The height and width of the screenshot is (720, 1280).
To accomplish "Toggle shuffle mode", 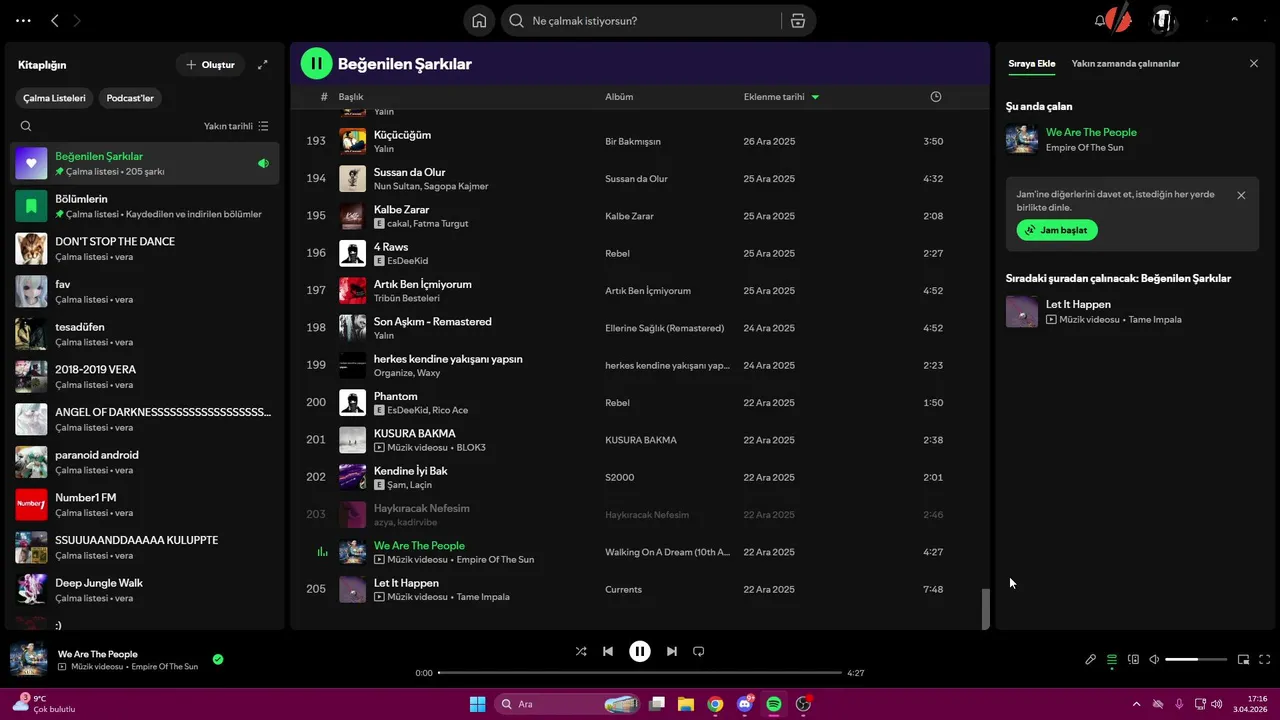I will [x=581, y=651].
